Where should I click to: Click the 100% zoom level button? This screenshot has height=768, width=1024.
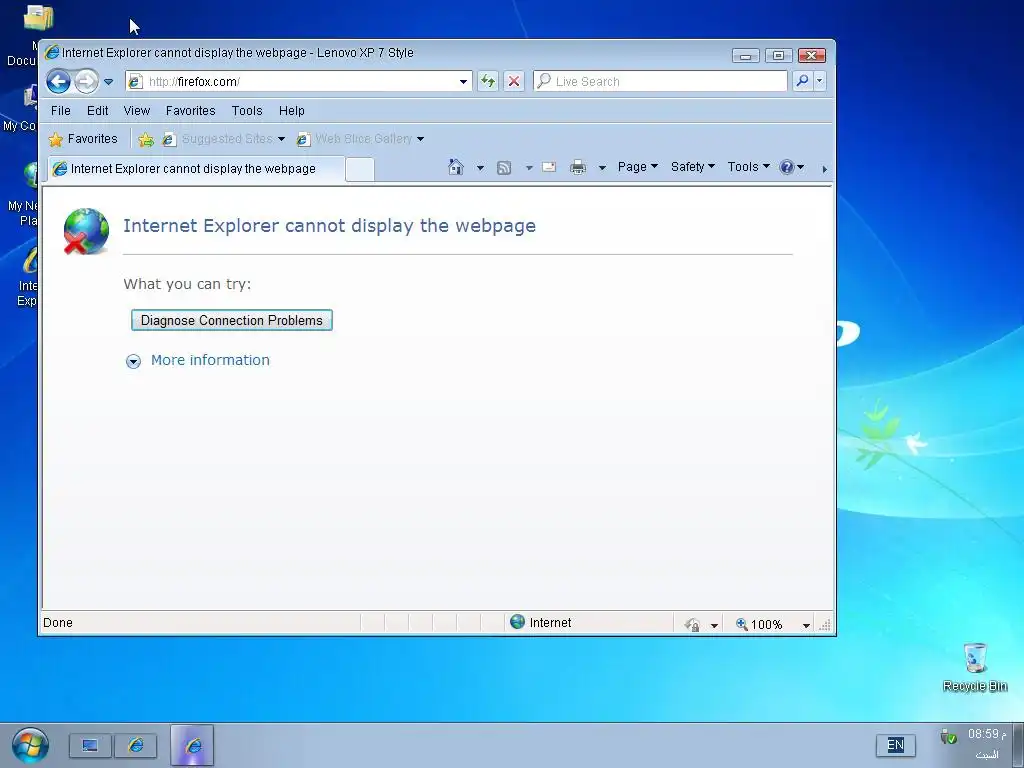759,624
